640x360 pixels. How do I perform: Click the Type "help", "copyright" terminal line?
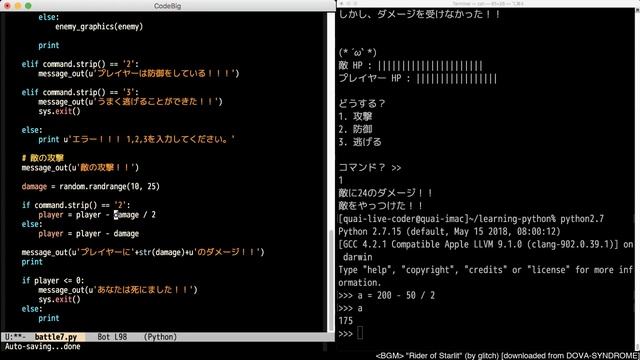(486, 270)
